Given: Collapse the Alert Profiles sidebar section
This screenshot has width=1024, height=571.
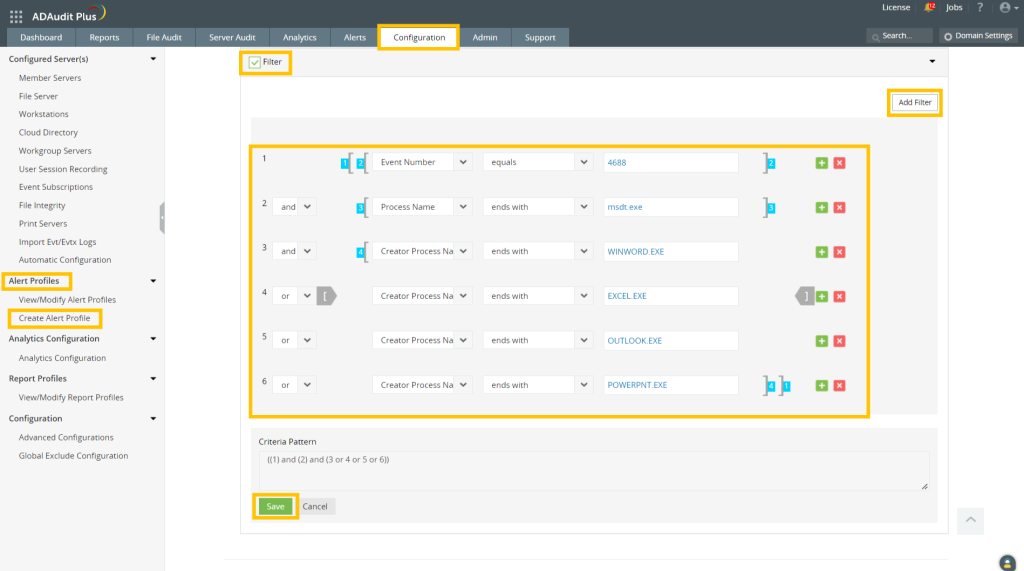Looking at the screenshot, I should (x=153, y=281).
